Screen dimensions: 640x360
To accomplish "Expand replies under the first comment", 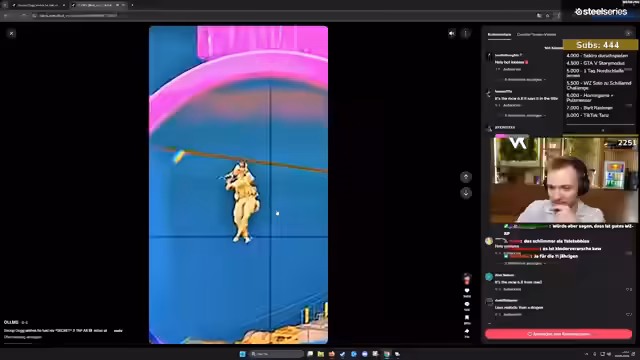I will (524, 80).
